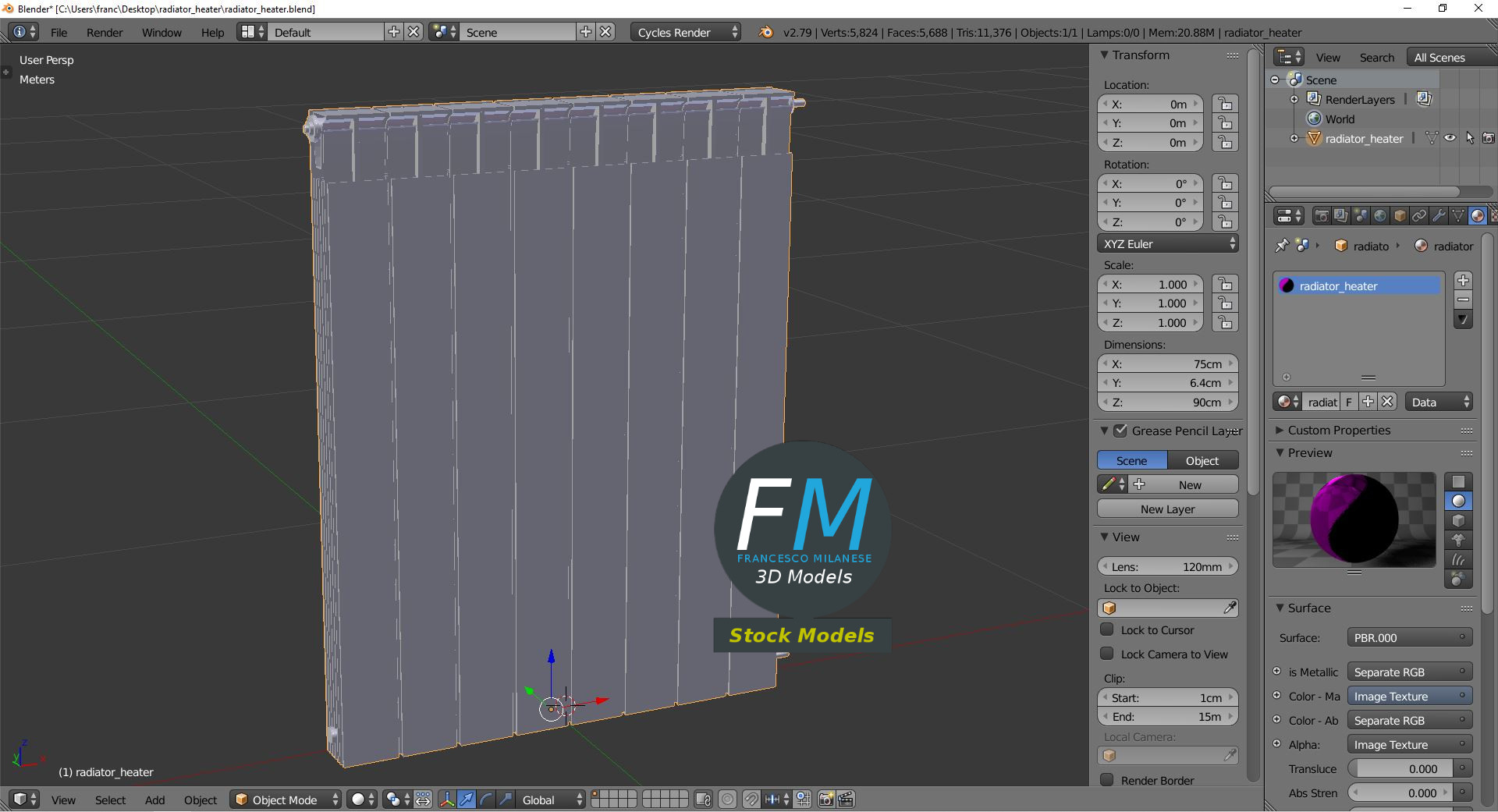Click the Transluce value slider
This screenshot has width=1498, height=812.
click(x=1400, y=768)
